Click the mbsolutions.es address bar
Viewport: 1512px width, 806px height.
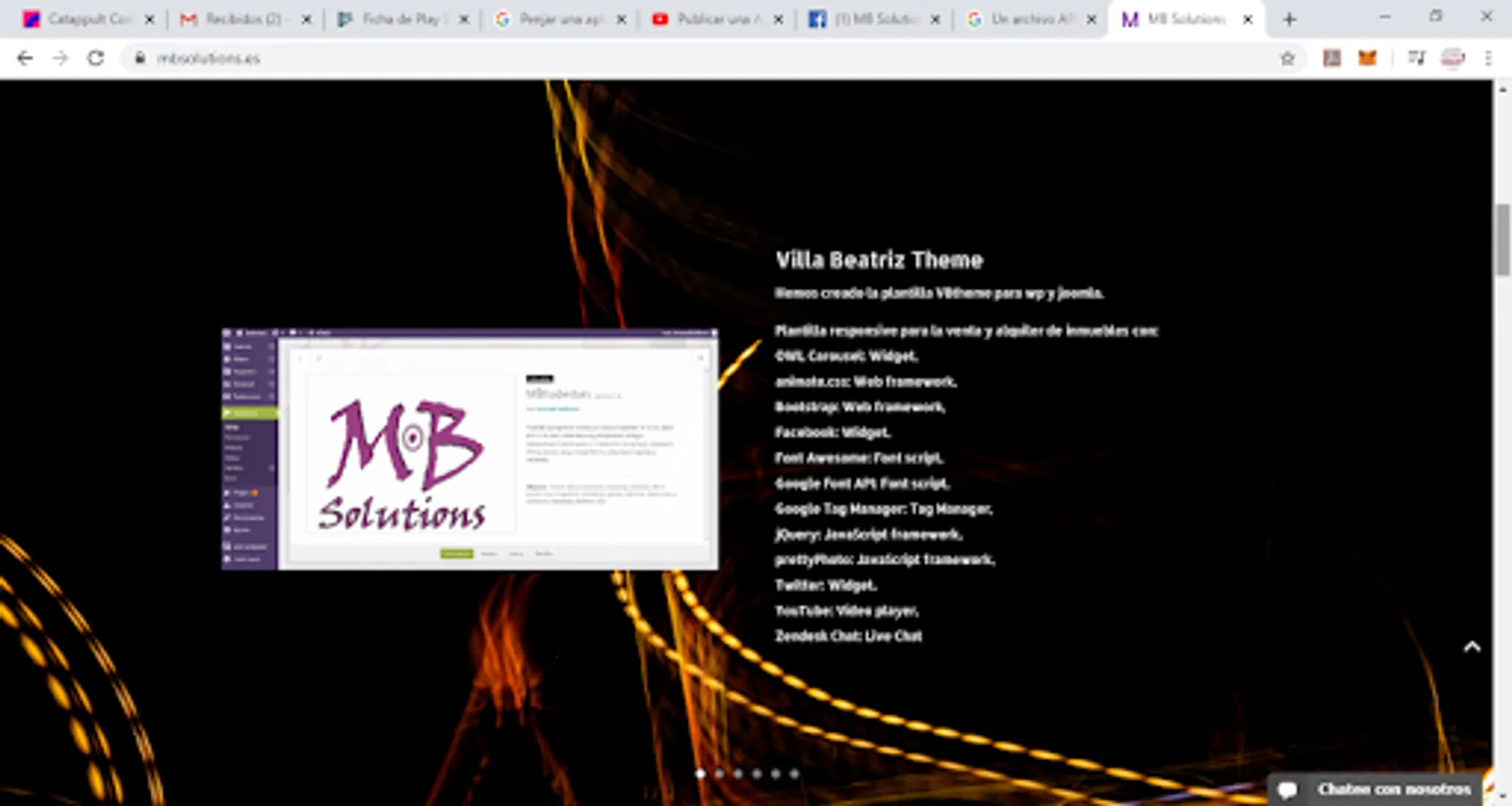[x=712, y=58]
